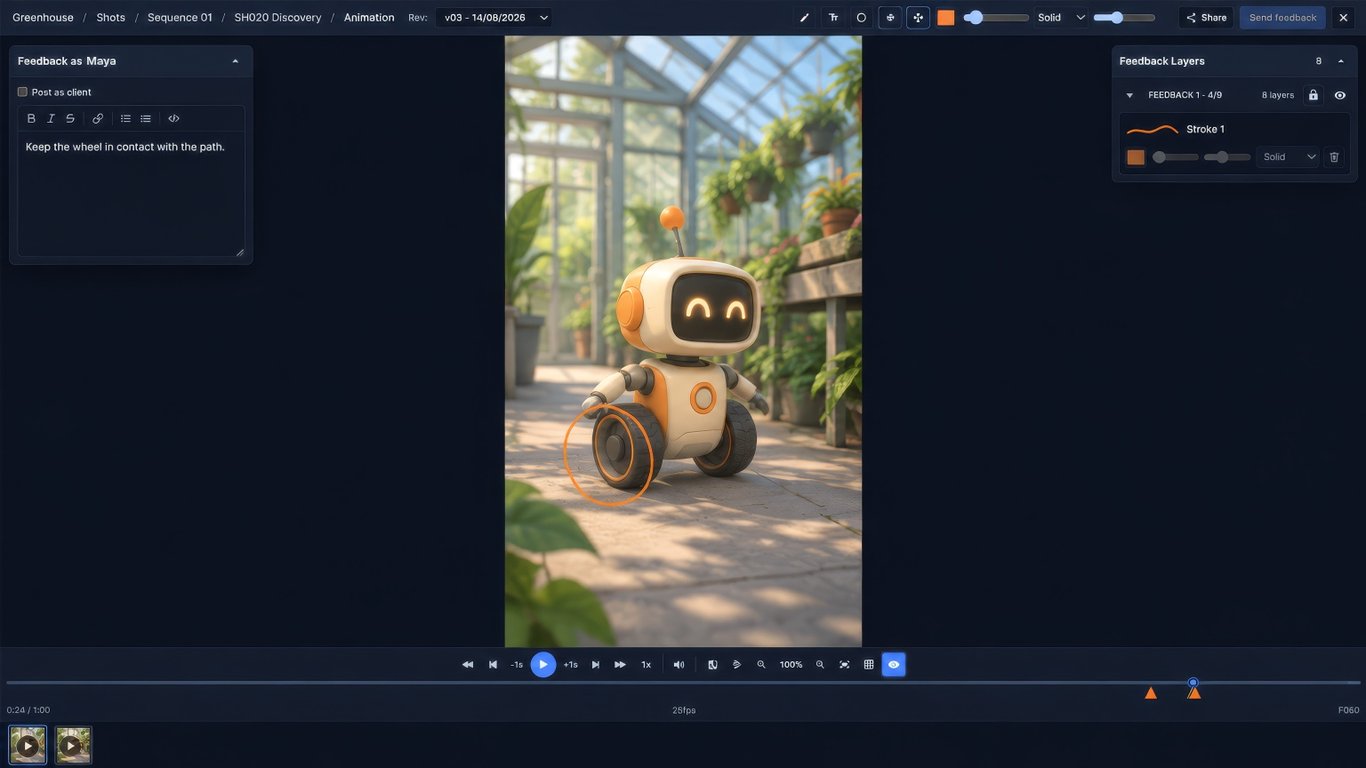Open Stroke 1 Solid style dropdown
This screenshot has height=768, width=1366.
(1288, 157)
